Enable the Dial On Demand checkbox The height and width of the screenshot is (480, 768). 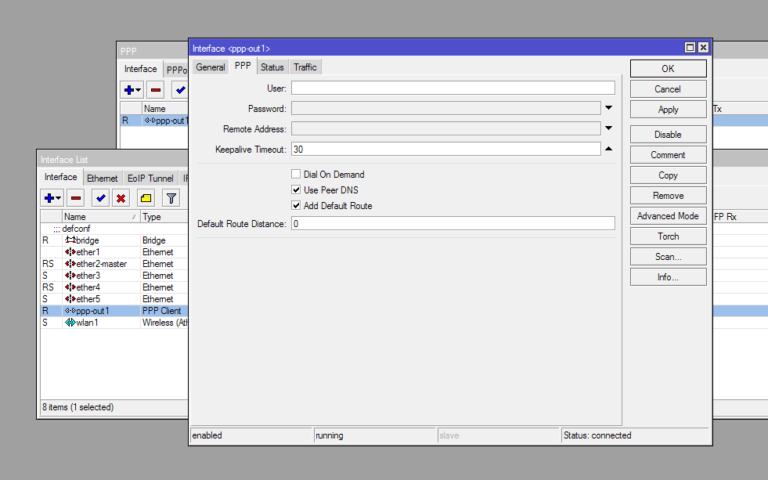tap(296, 174)
